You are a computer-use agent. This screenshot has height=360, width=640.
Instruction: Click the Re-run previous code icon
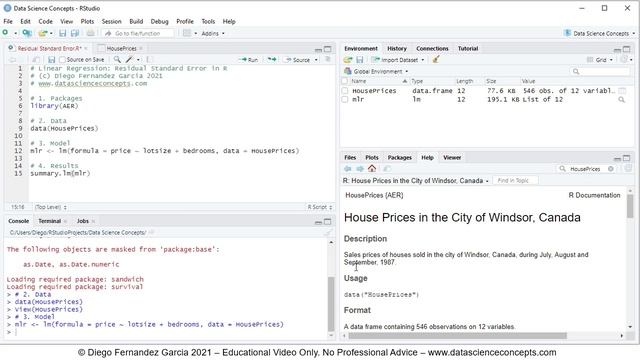[x=272, y=60]
